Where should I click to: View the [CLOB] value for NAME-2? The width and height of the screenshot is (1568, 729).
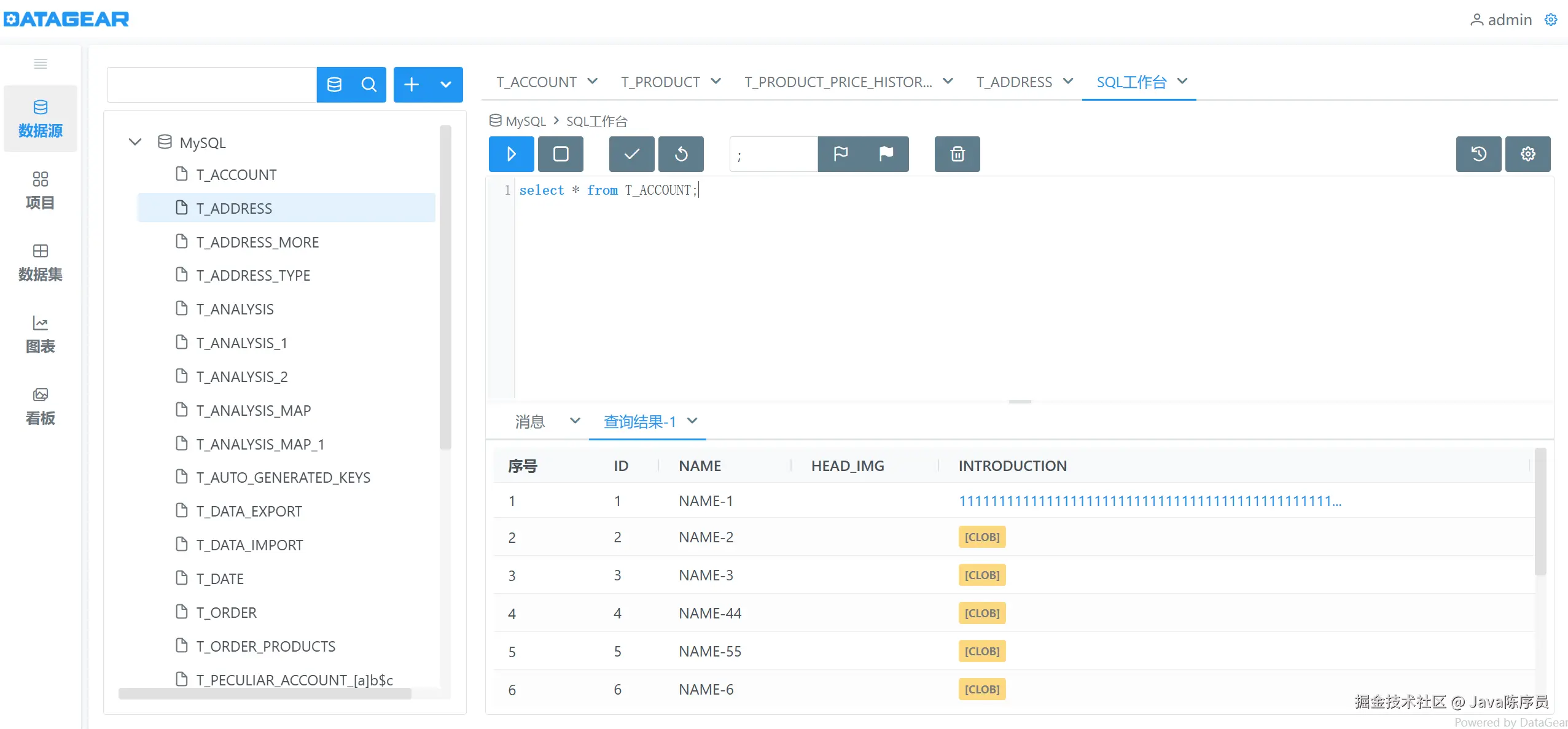[982, 537]
